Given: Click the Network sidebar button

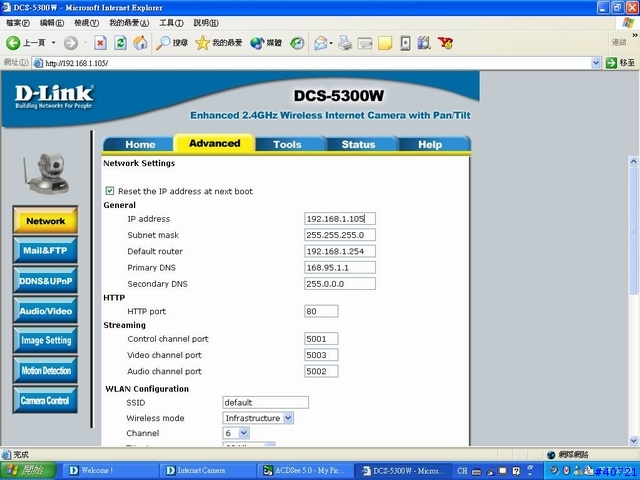Looking at the screenshot, I should pyautogui.click(x=45, y=220).
